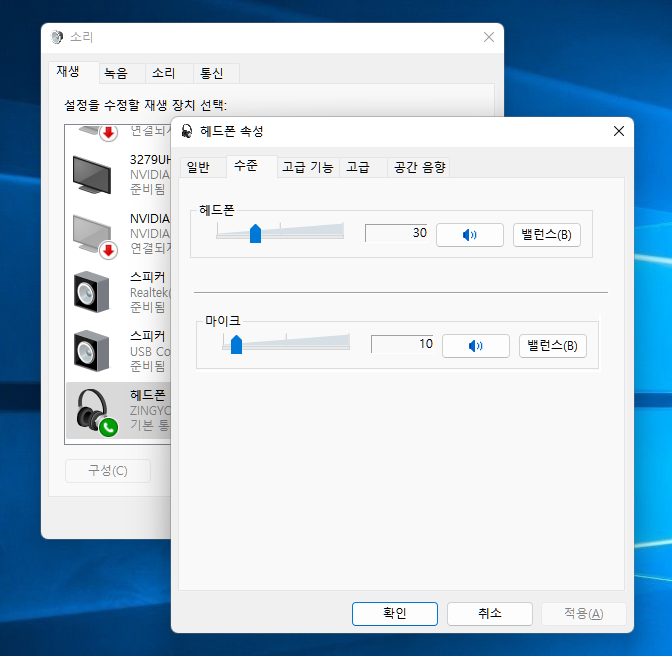Select the 헤드폰 ZINGY device icon
Image resolution: width=672 pixels, height=656 pixels.
(96, 412)
